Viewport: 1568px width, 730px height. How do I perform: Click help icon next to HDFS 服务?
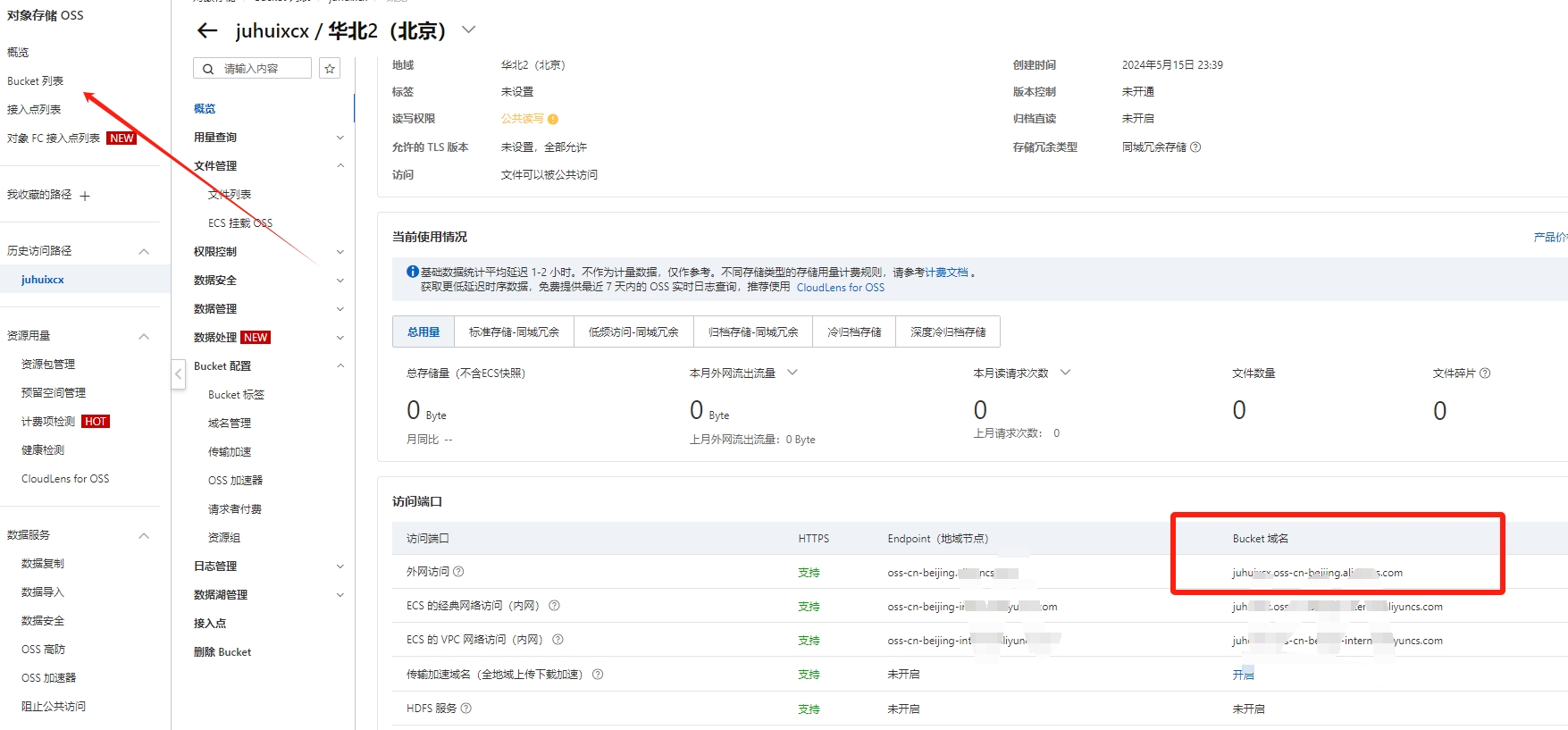pos(465,709)
